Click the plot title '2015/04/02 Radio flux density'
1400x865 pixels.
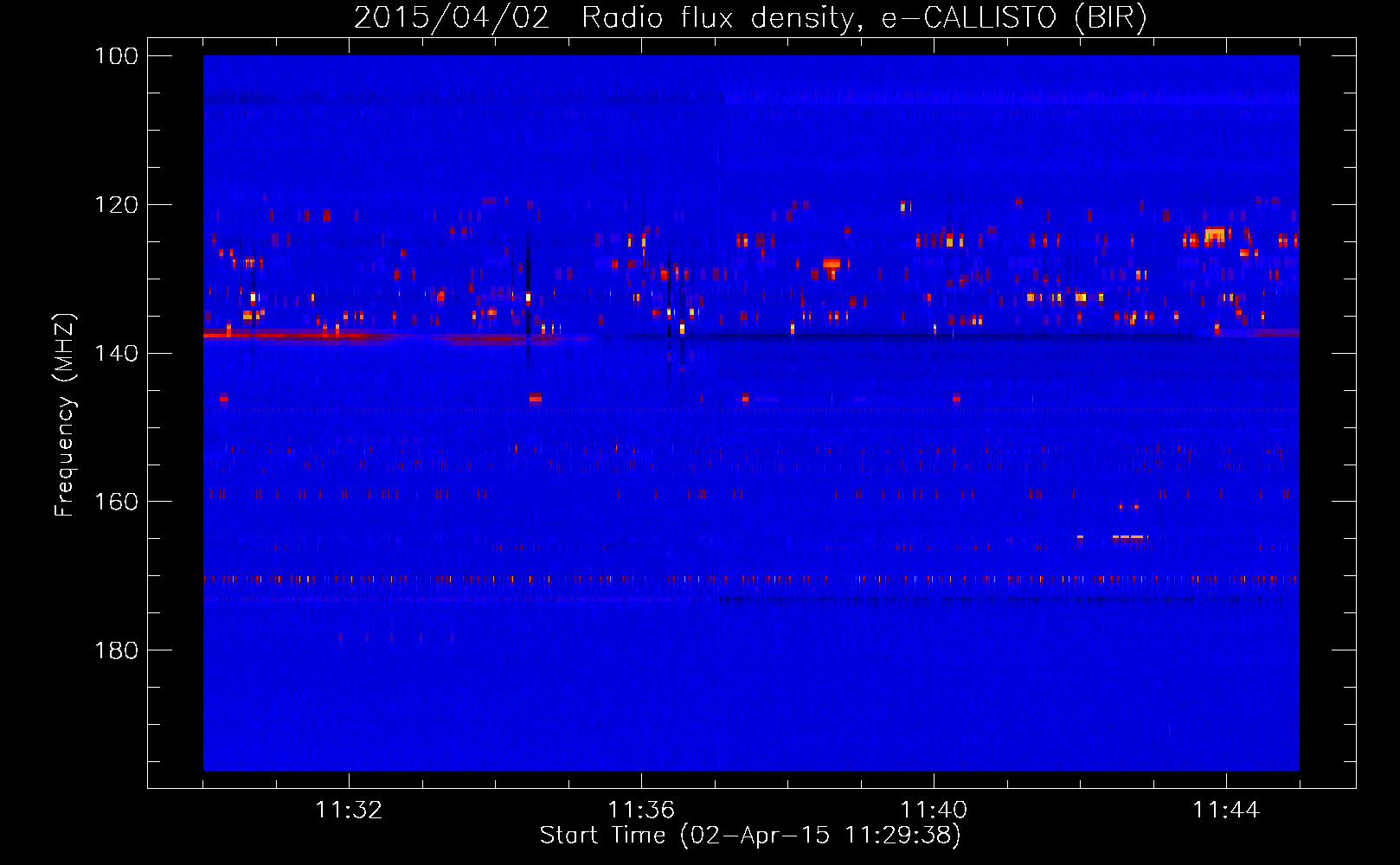(x=751, y=17)
